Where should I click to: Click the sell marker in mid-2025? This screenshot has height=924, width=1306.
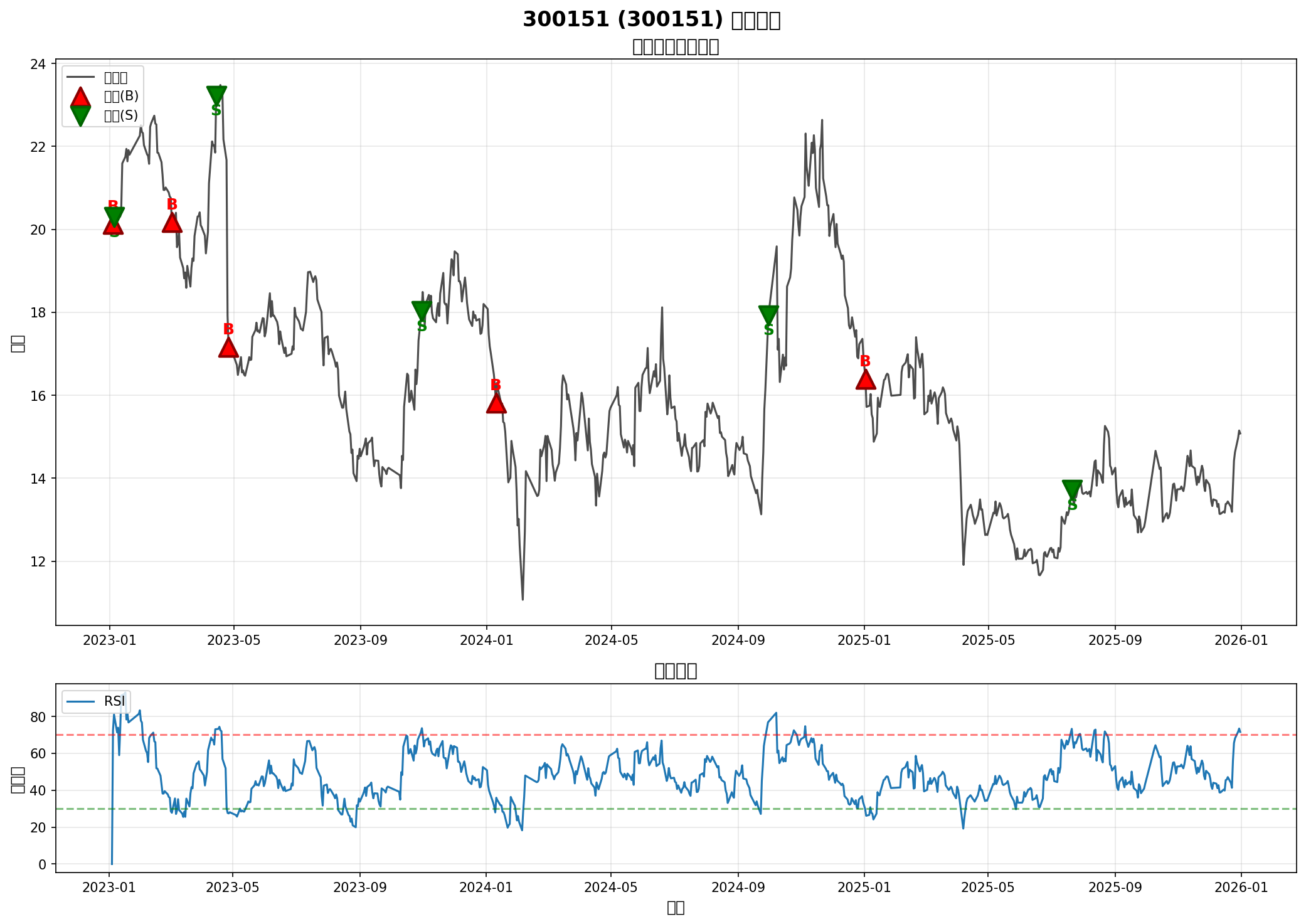tap(1072, 489)
